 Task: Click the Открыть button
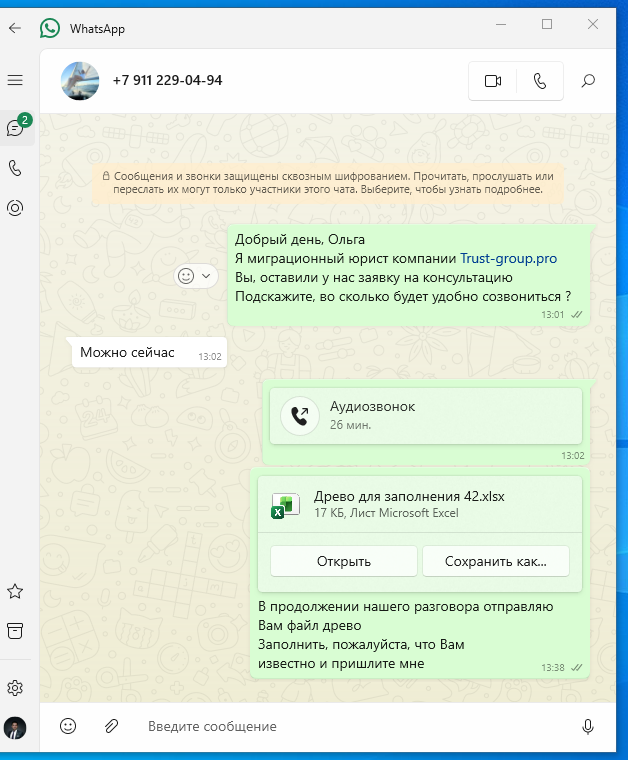pos(344,561)
